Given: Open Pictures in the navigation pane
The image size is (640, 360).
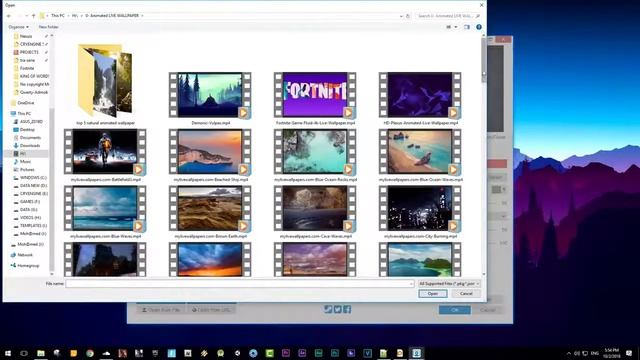Looking at the screenshot, I should pos(27,169).
